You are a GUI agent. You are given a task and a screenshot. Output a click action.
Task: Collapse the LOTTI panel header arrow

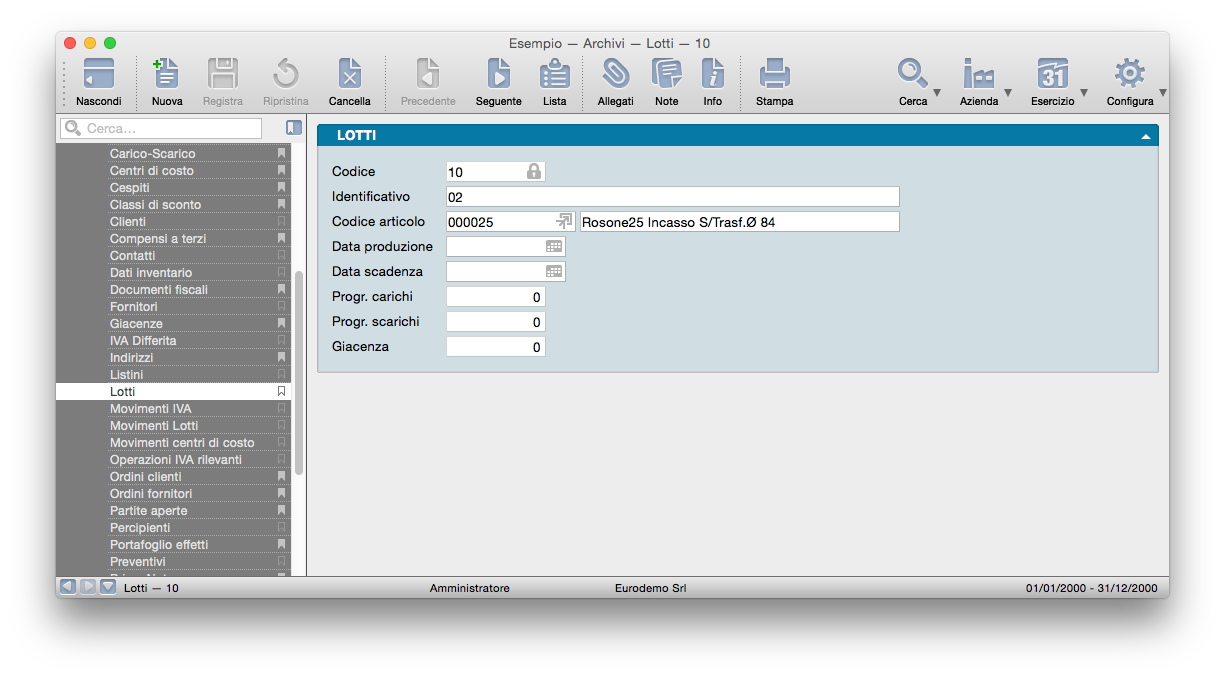pyautogui.click(x=1145, y=136)
